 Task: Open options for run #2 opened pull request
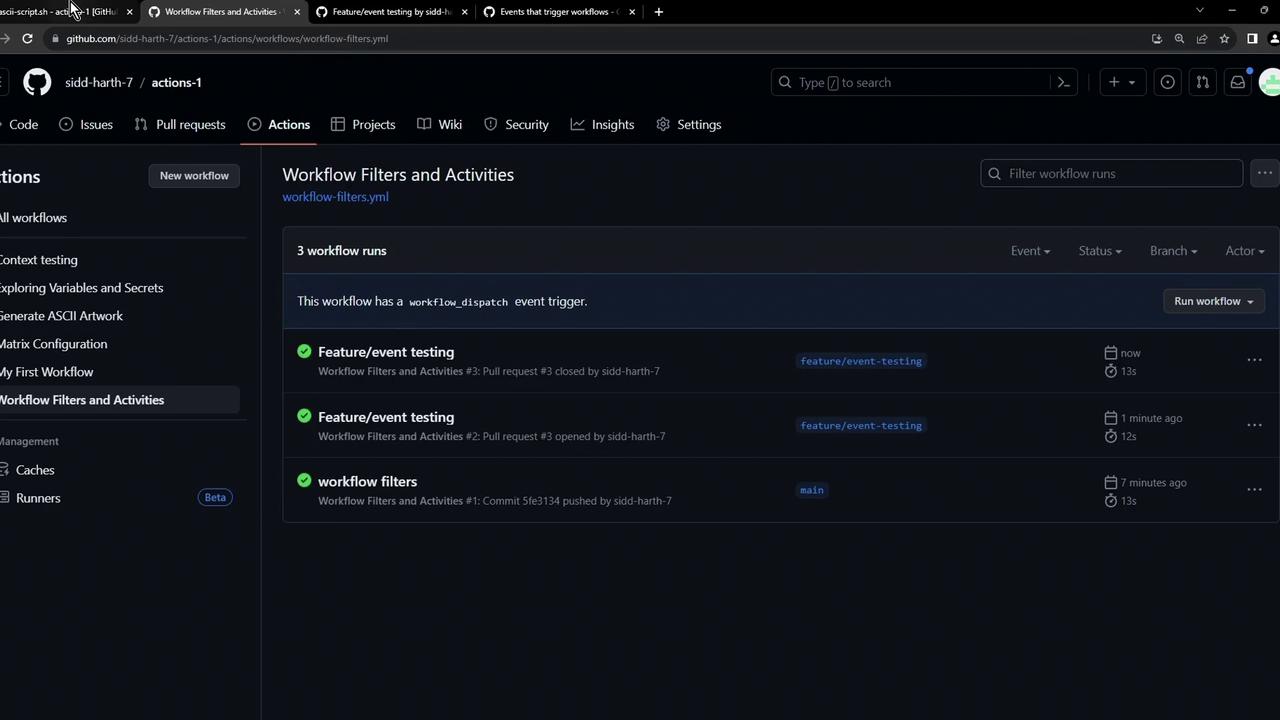(1254, 425)
